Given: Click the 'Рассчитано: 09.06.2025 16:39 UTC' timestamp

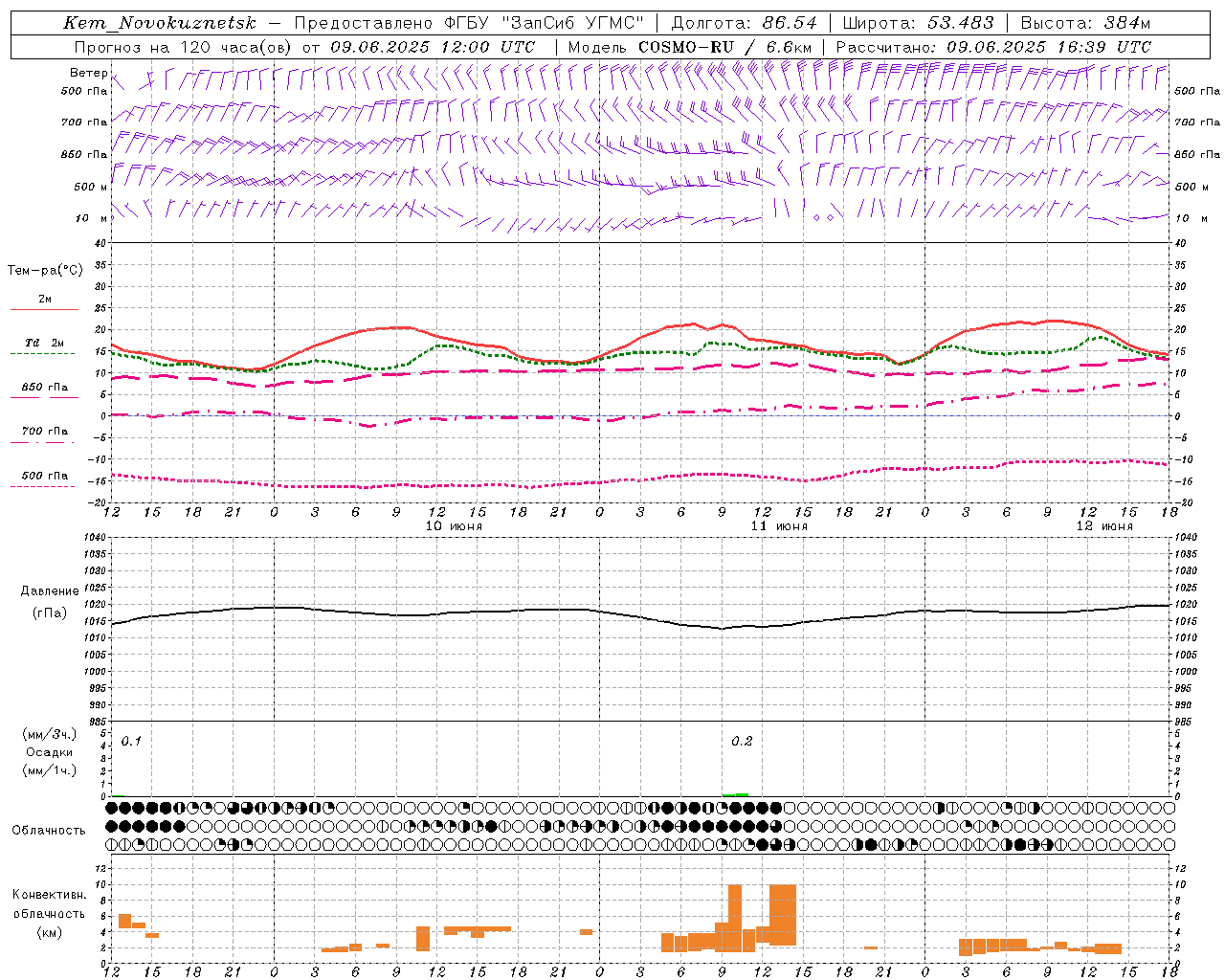Looking at the screenshot, I should (993, 47).
